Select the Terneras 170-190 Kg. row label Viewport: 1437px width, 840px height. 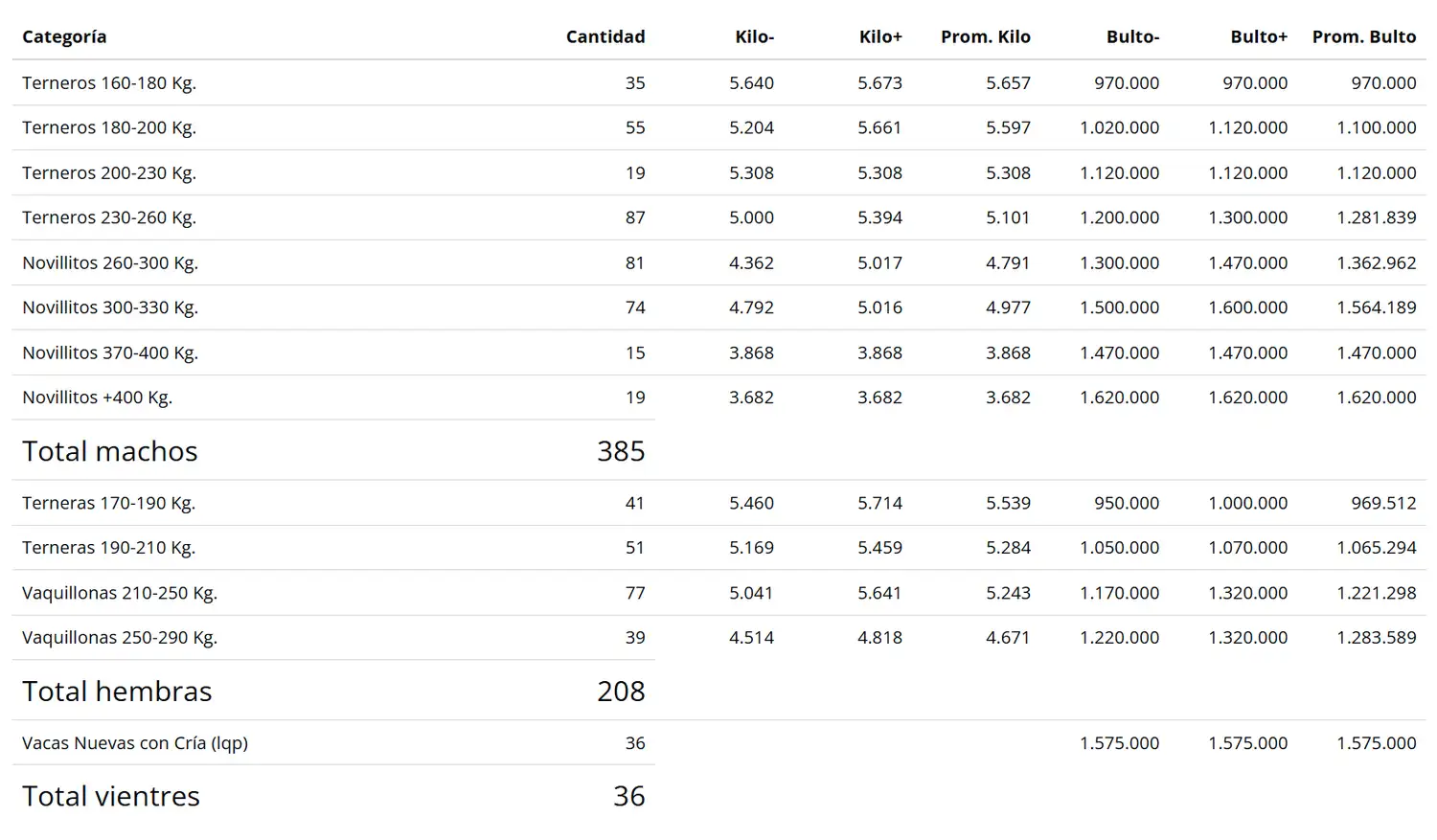(109, 503)
